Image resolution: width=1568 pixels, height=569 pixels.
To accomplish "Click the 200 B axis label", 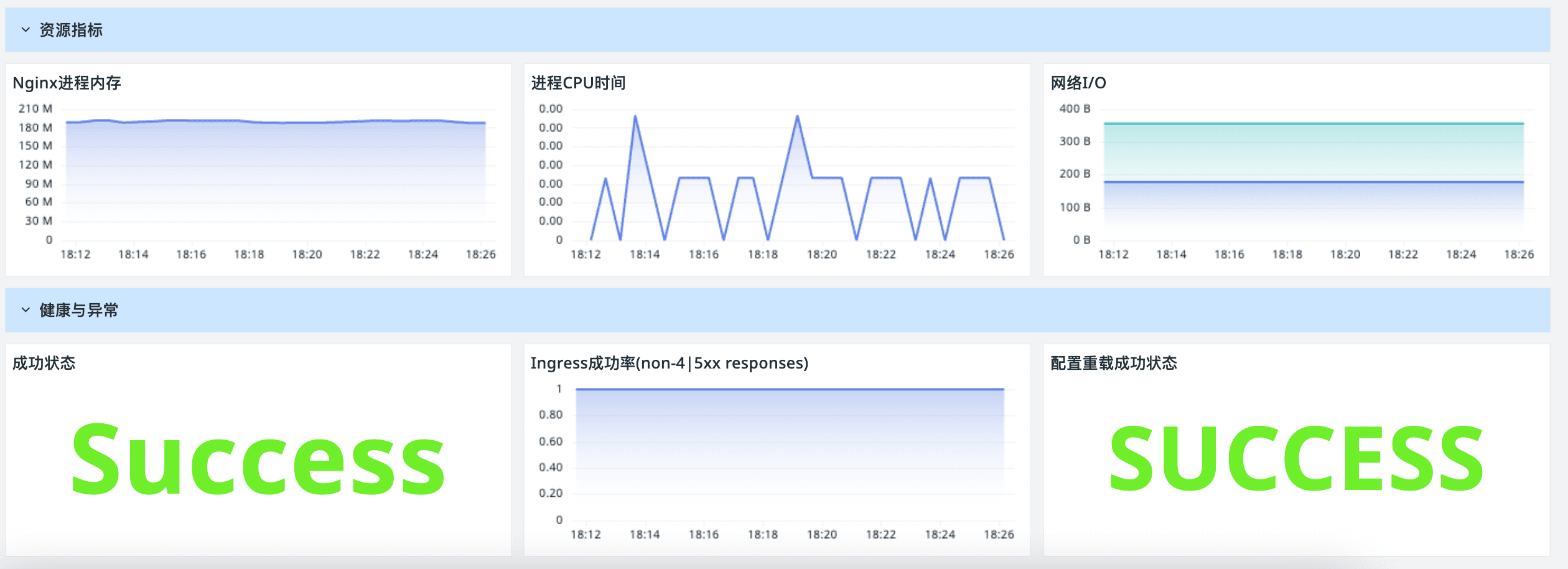I will 1075,174.
